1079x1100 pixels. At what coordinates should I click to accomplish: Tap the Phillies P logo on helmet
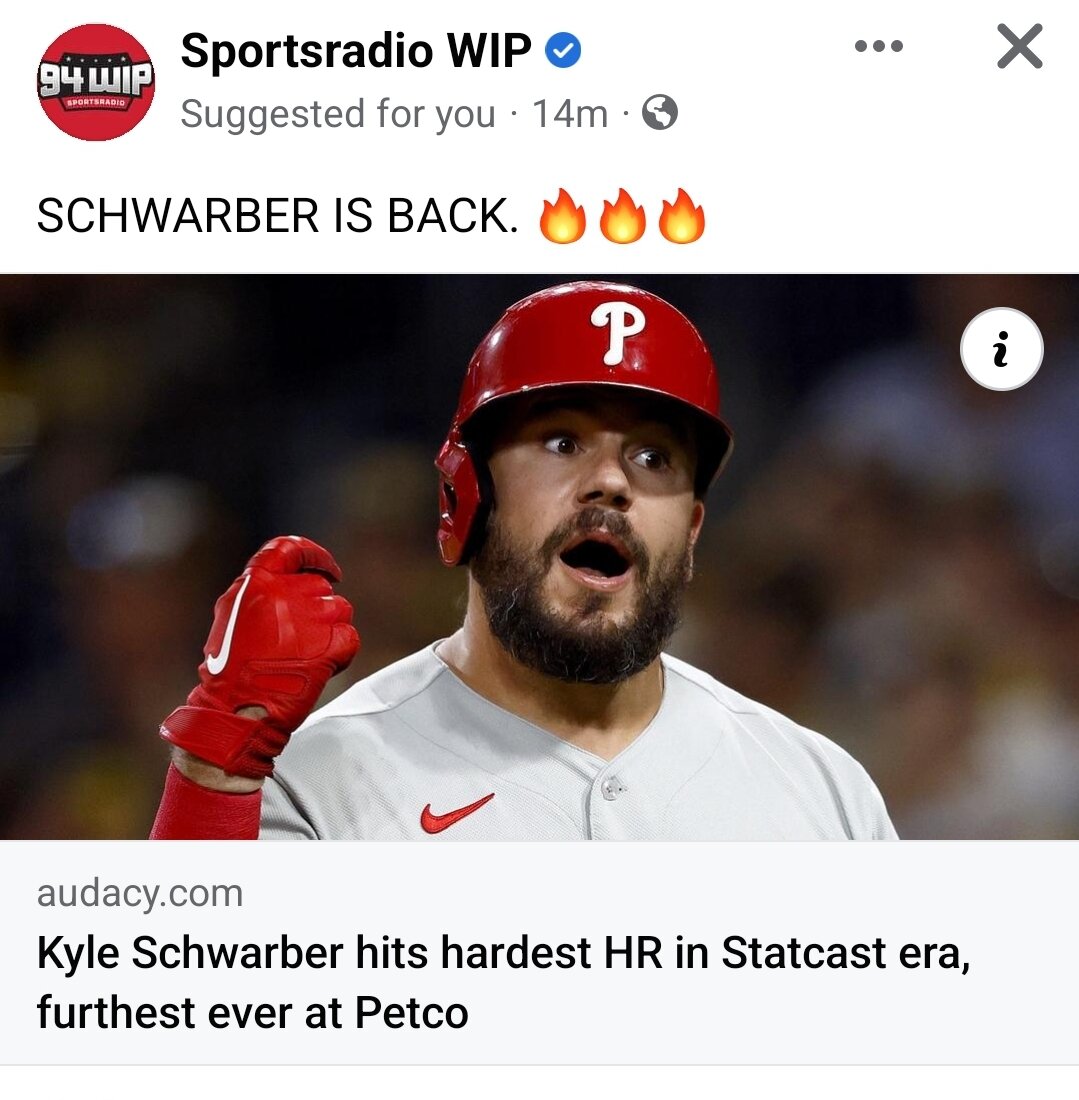(x=617, y=333)
